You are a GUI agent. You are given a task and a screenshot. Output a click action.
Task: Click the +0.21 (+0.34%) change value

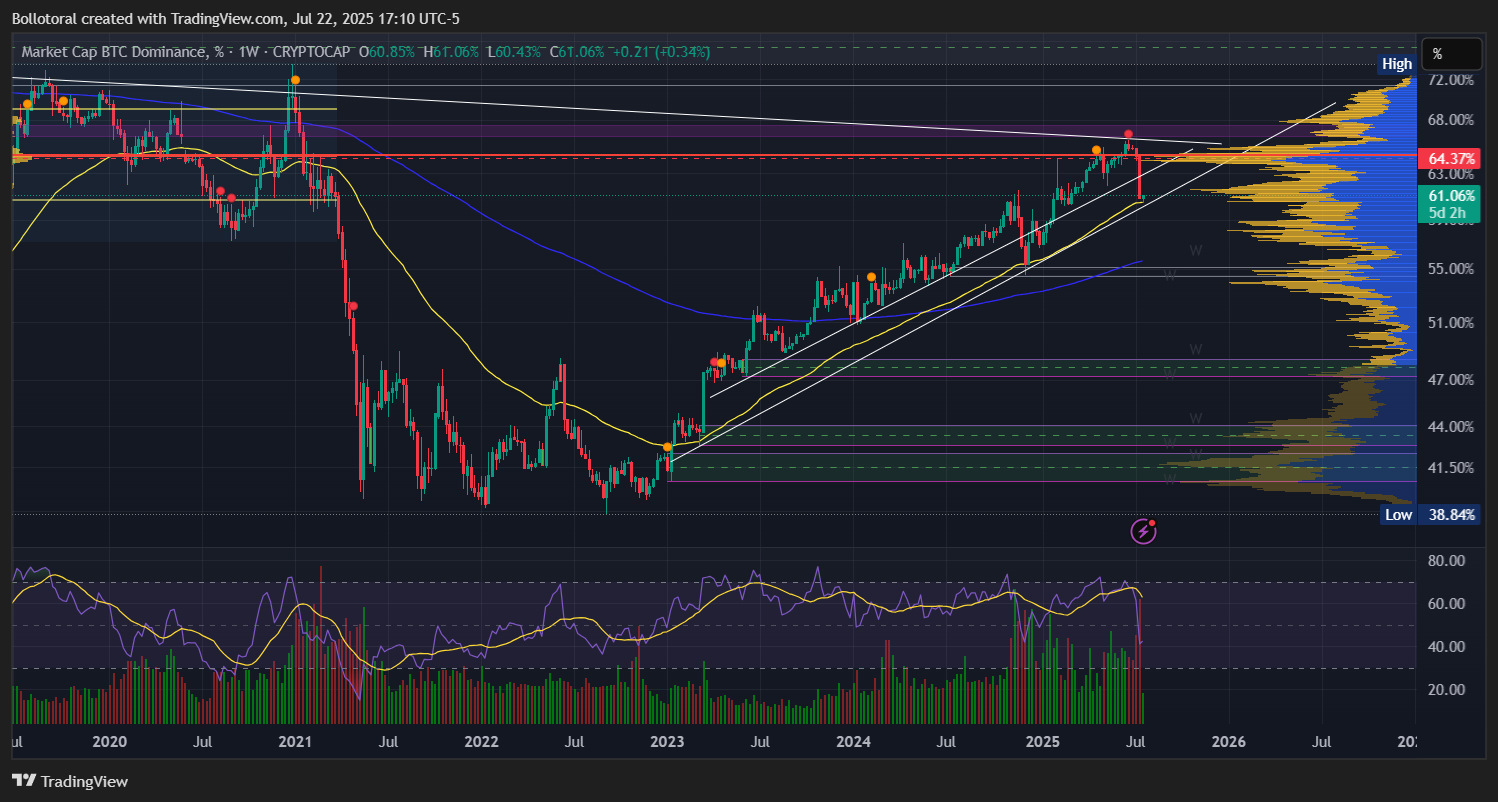[661, 51]
